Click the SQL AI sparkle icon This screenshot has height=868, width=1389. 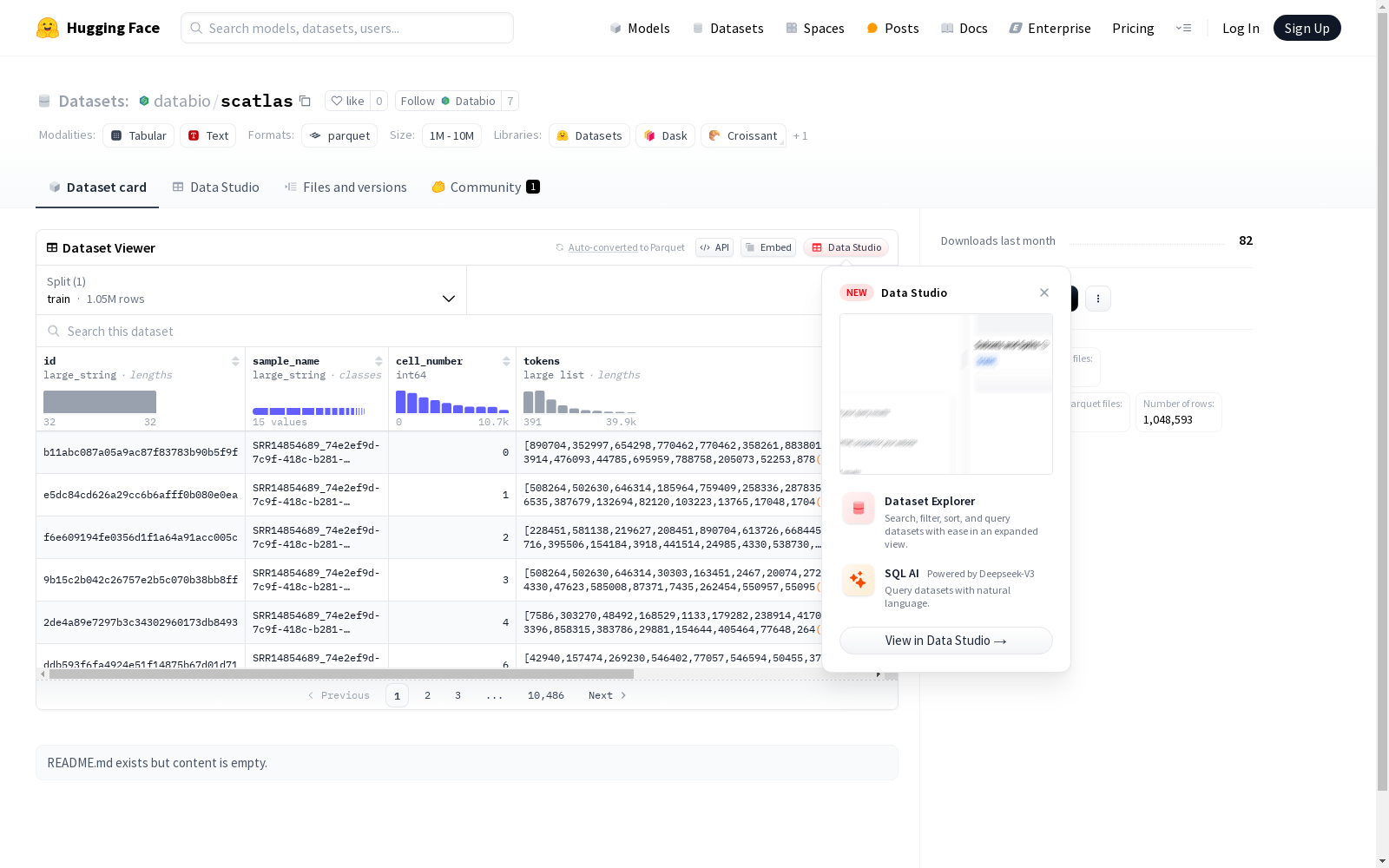coord(859,580)
